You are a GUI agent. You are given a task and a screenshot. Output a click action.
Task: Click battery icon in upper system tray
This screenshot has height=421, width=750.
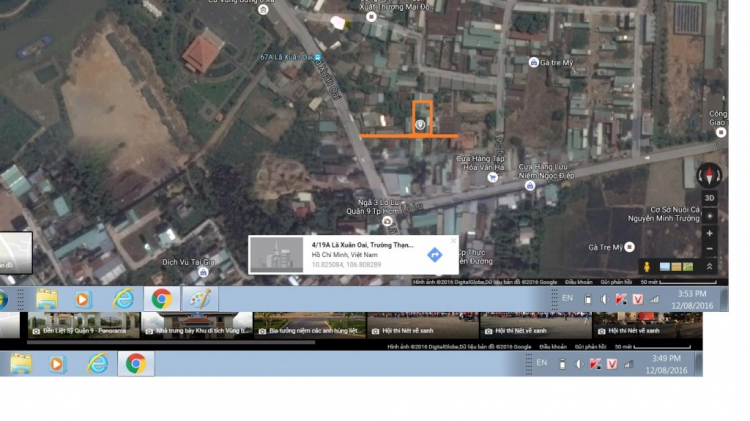tap(588, 299)
